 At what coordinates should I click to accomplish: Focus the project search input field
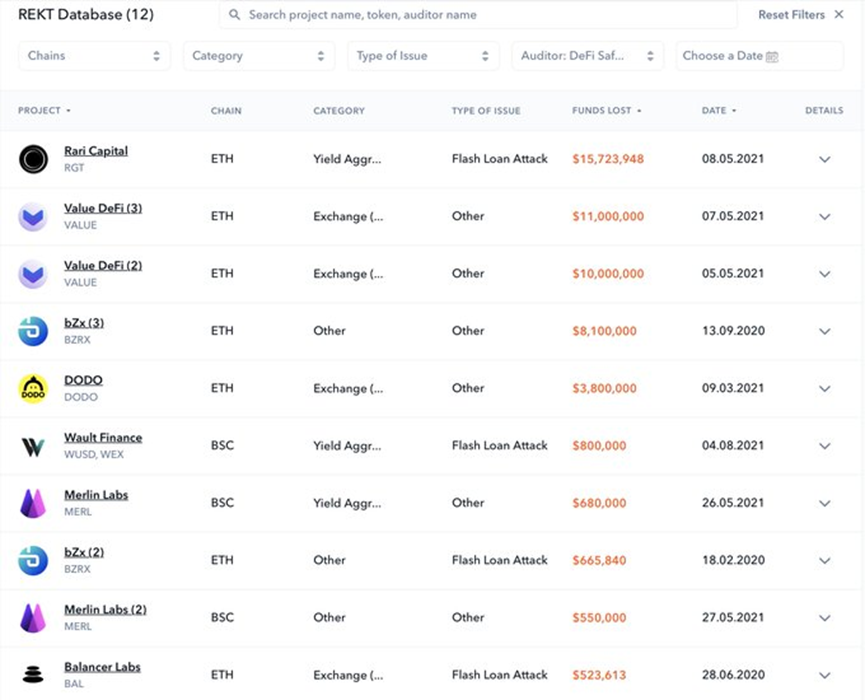click(x=480, y=15)
